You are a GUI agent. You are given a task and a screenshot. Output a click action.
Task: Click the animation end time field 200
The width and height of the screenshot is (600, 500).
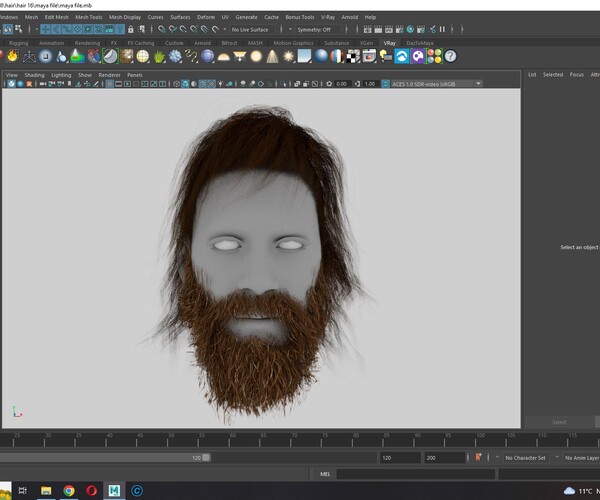pos(444,458)
